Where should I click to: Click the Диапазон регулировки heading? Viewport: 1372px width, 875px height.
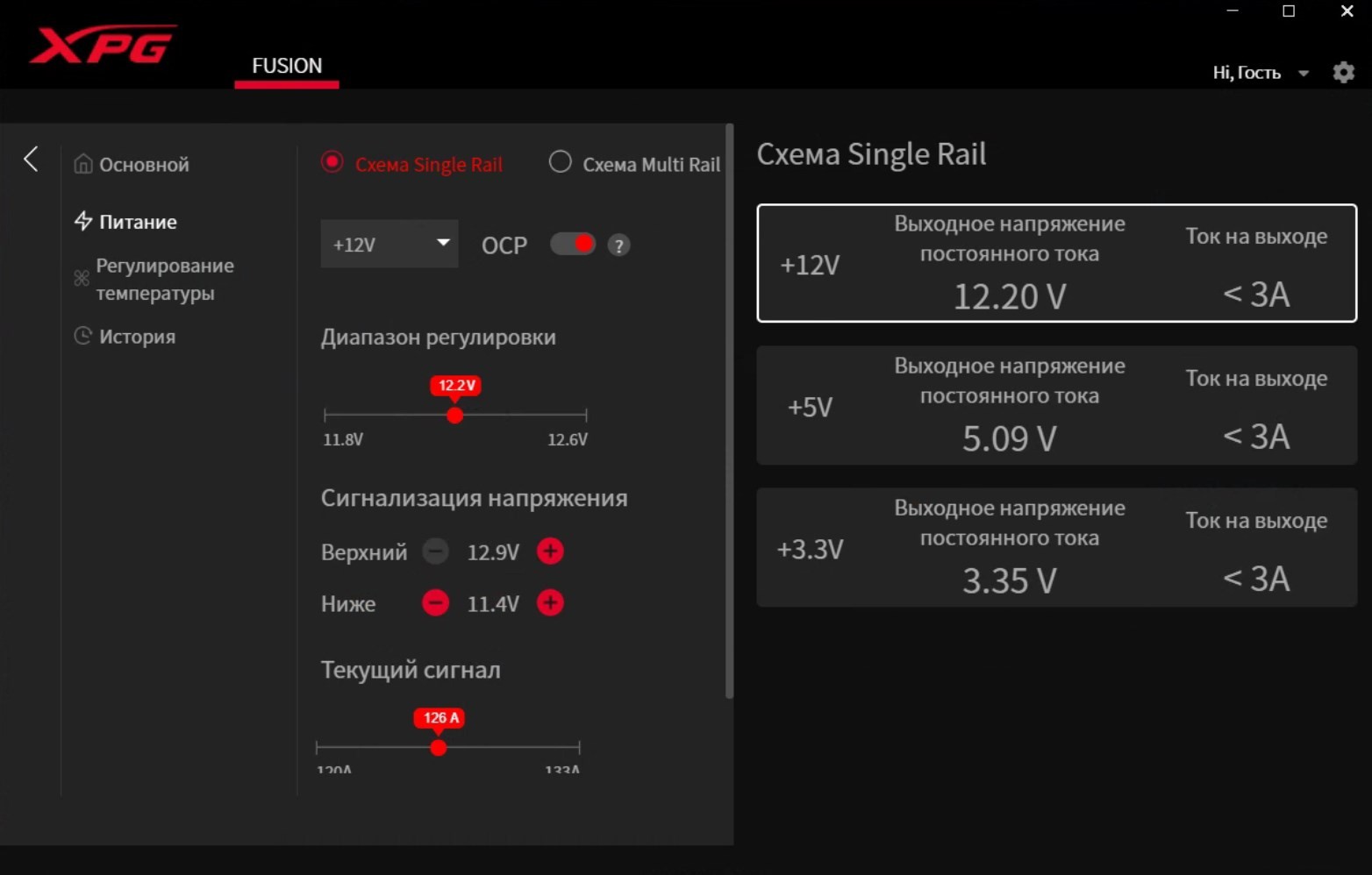tap(439, 338)
